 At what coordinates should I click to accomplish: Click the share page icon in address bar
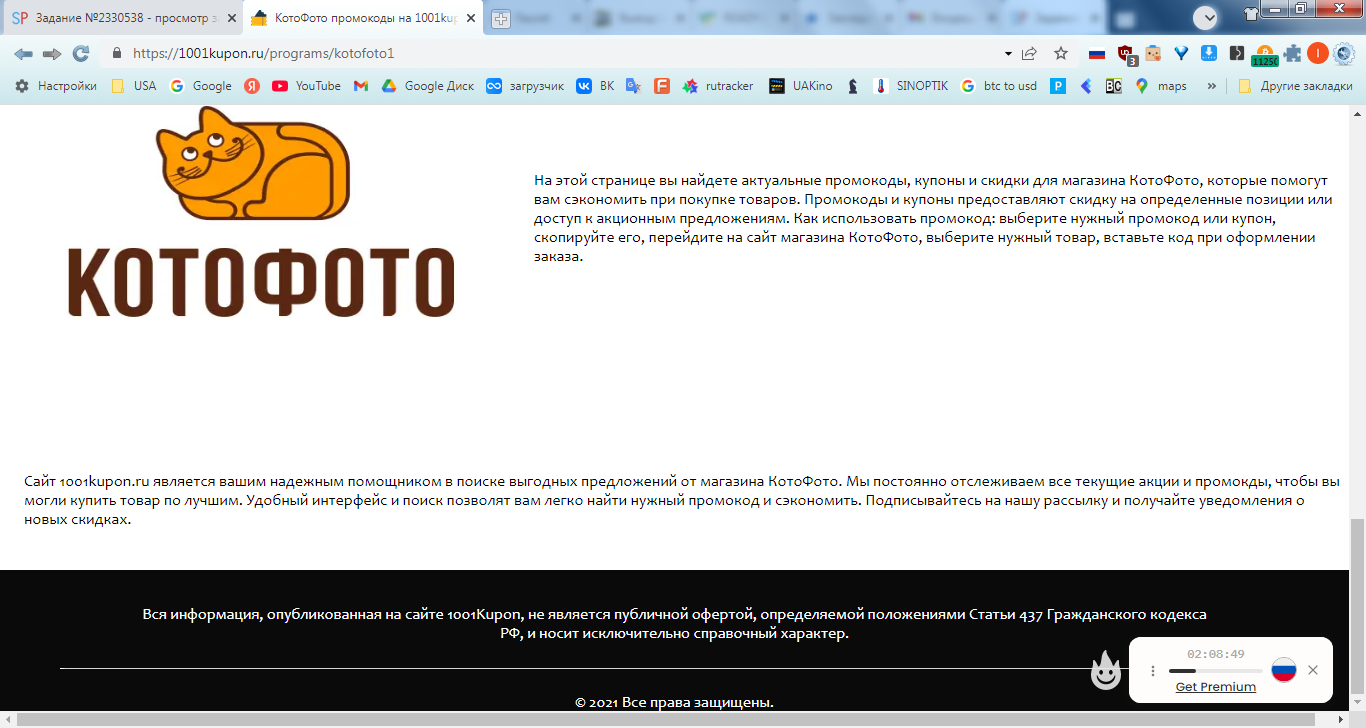(1029, 53)
